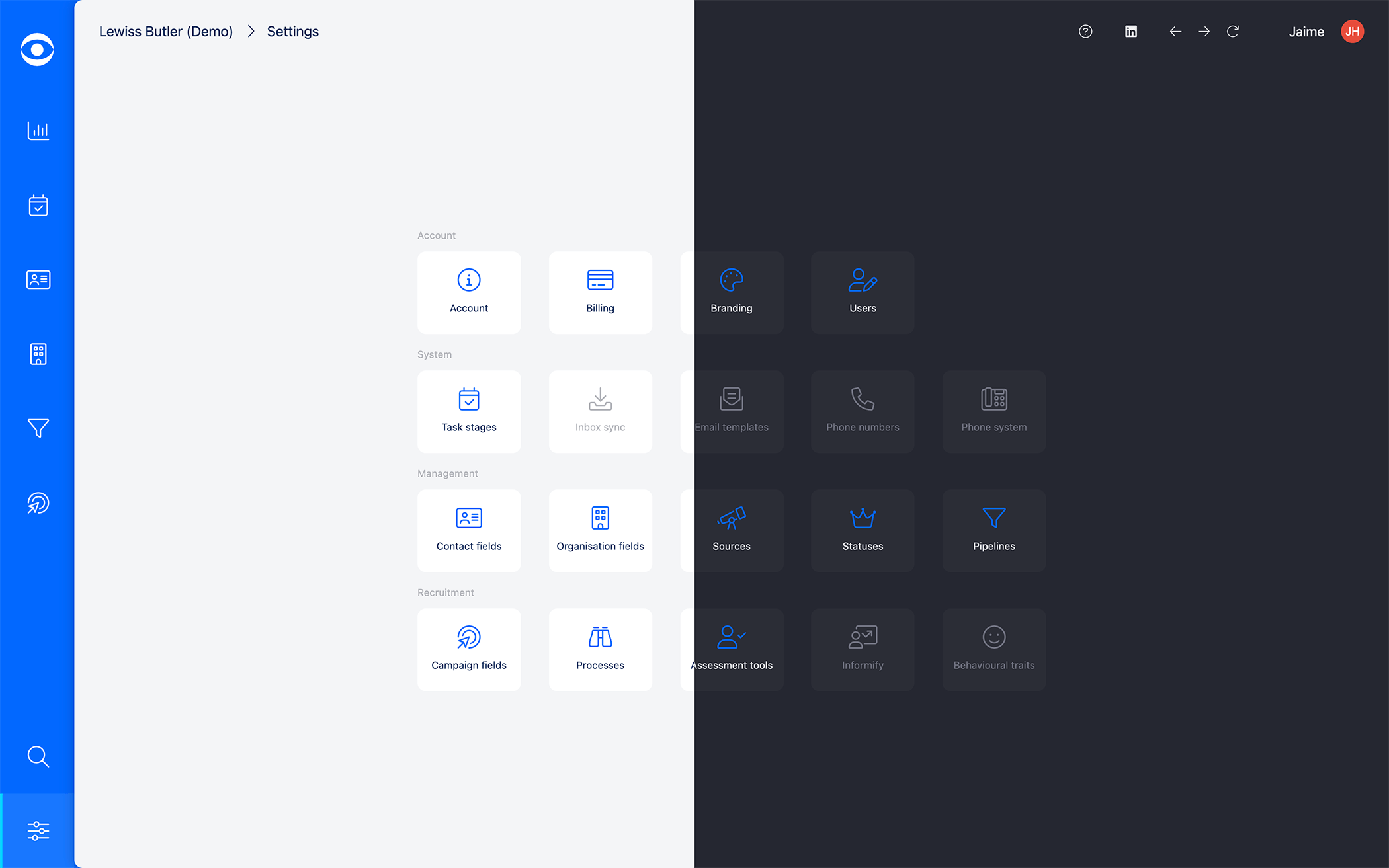The height and width of the screenshot is (868, 1389).
Task: Open the Campaigns rocket icon in sidebar
Action: [38, 503]
